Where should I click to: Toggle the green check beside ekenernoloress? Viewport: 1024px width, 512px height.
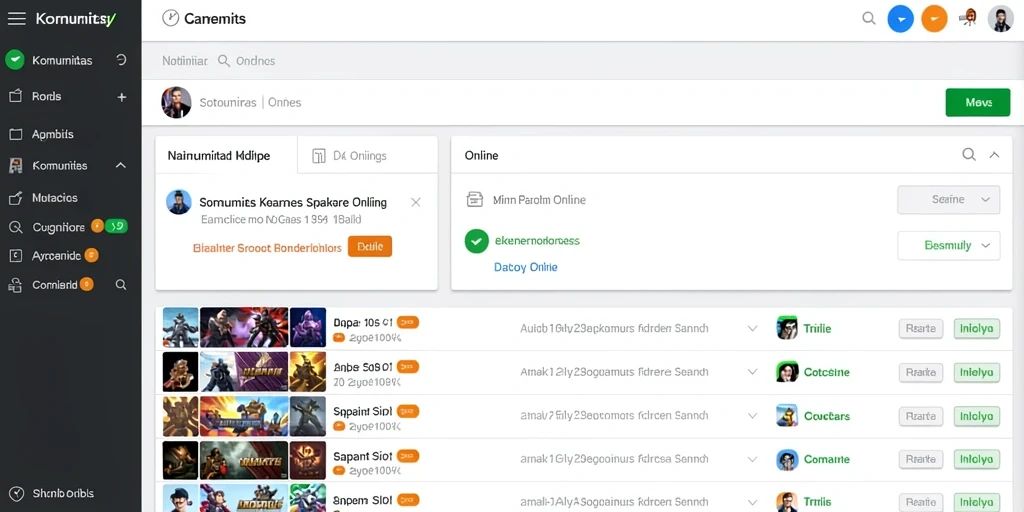pyautogui.click(x=477, y=241)
